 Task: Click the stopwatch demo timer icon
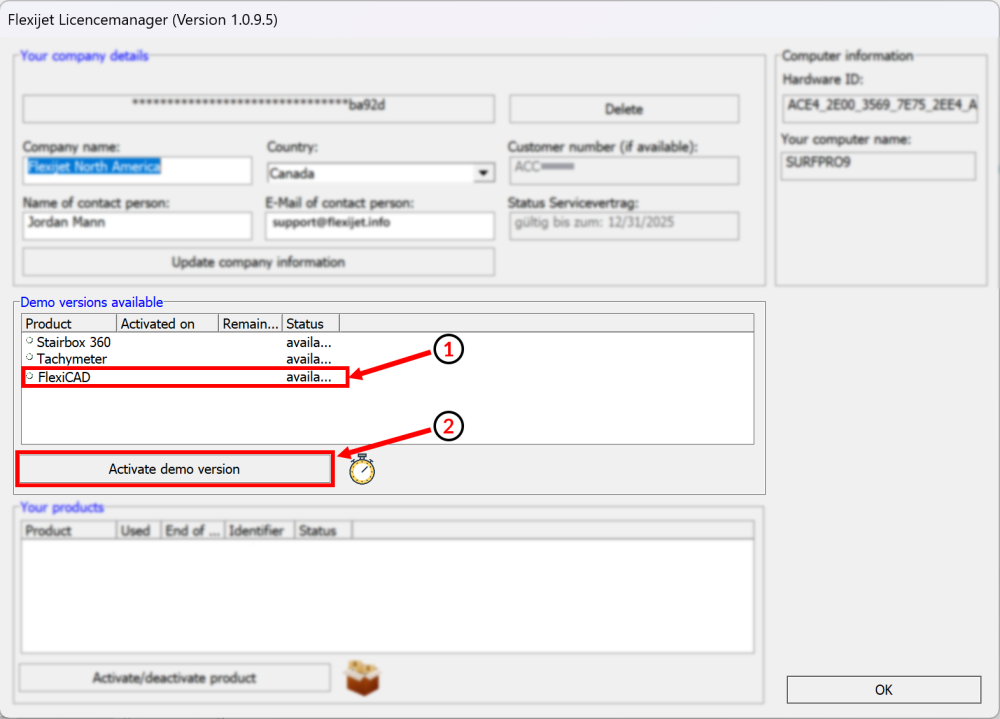coord(362,469)
